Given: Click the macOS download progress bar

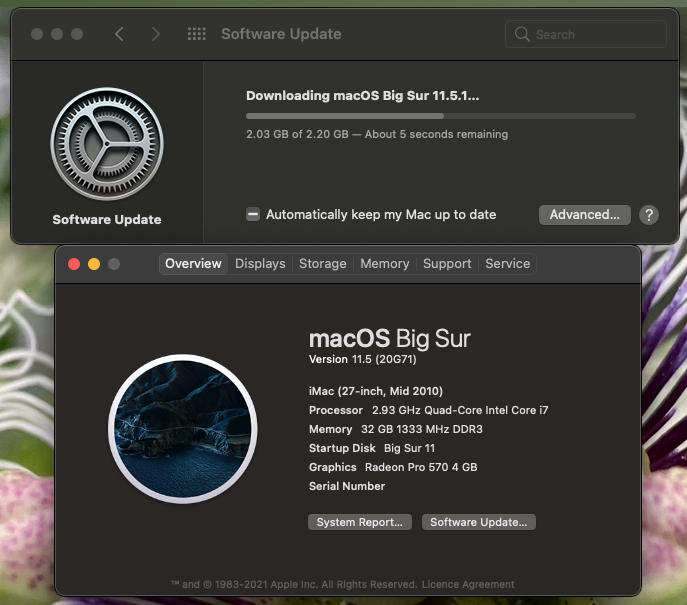Looking at the screenshot, I should (x=440, y=116).
